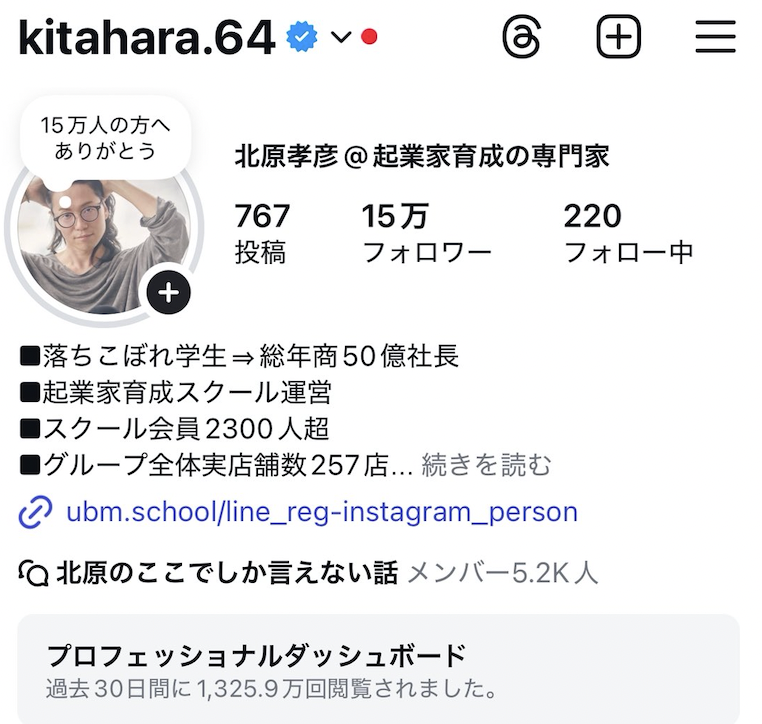Viewport: 762px width, 724px height.
Task: Open the 15万 フォロワー list
Action: (427, 233)
